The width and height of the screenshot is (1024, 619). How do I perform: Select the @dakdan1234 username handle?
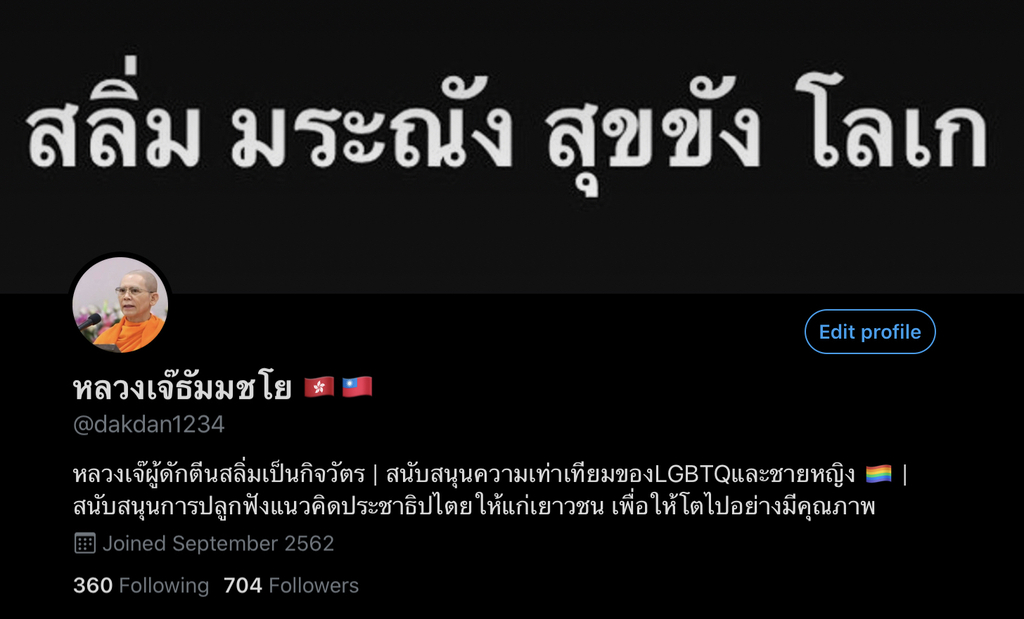tap(149, 424)
